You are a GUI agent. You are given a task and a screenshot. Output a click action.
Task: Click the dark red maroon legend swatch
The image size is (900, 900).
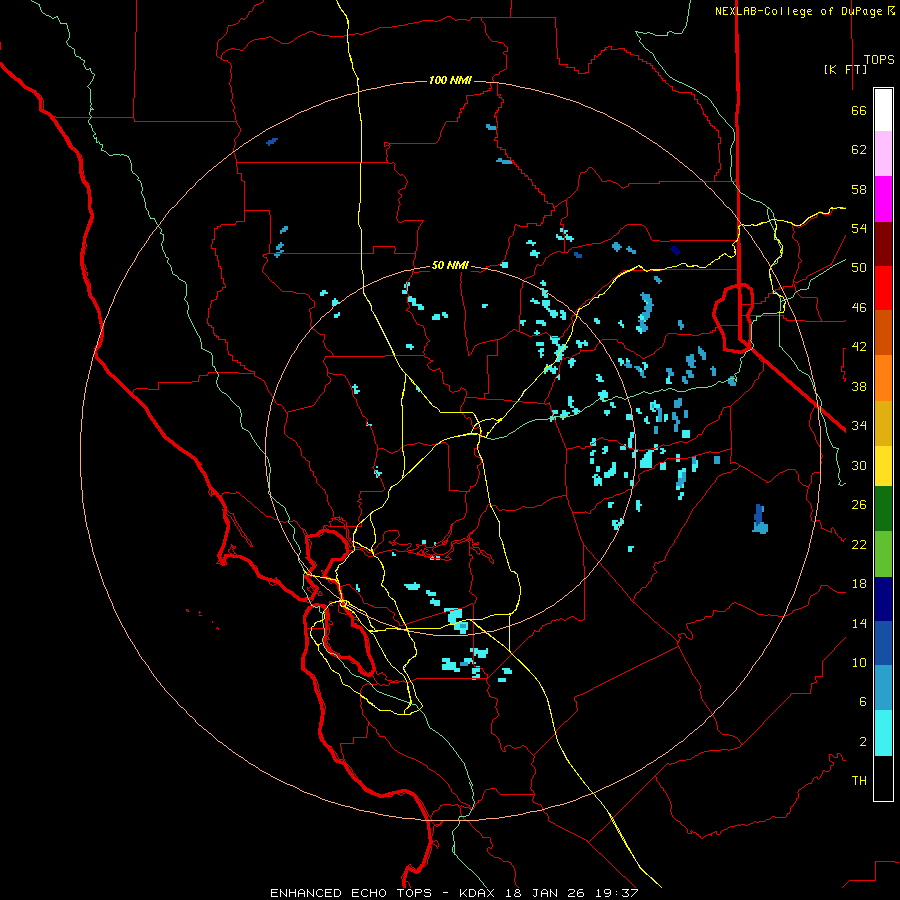tap(883, 244)
